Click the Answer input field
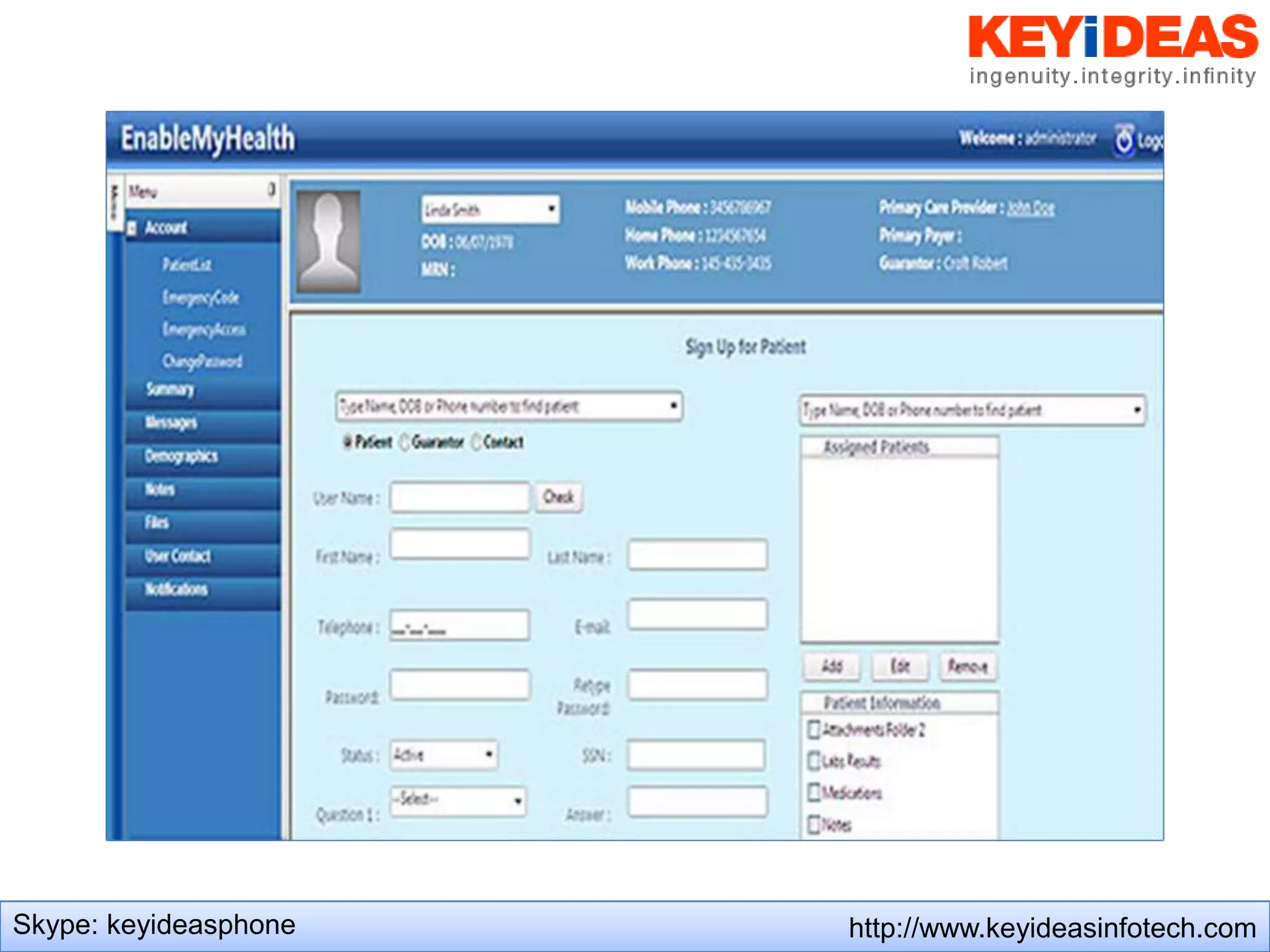Image resolution: width=1270 pixels, height=952 pixels. tap(698, 801)
